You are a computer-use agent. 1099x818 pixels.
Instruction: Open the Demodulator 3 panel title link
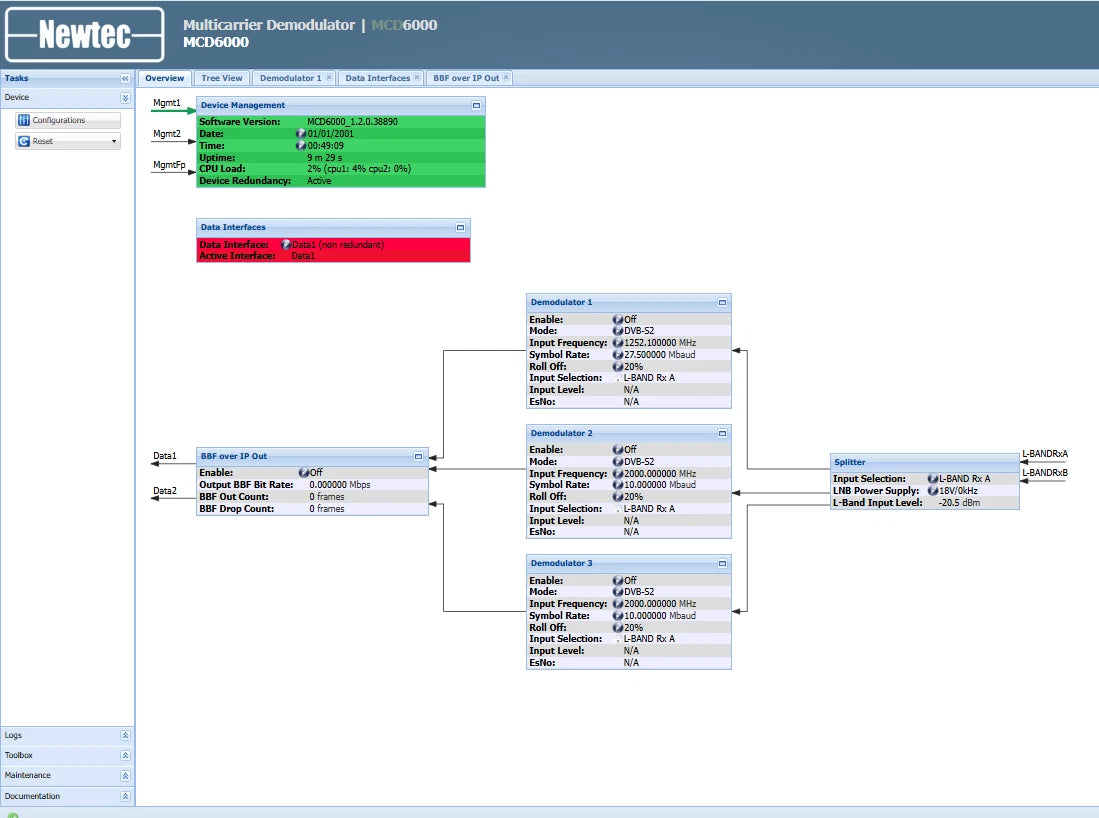coord(561,564)
